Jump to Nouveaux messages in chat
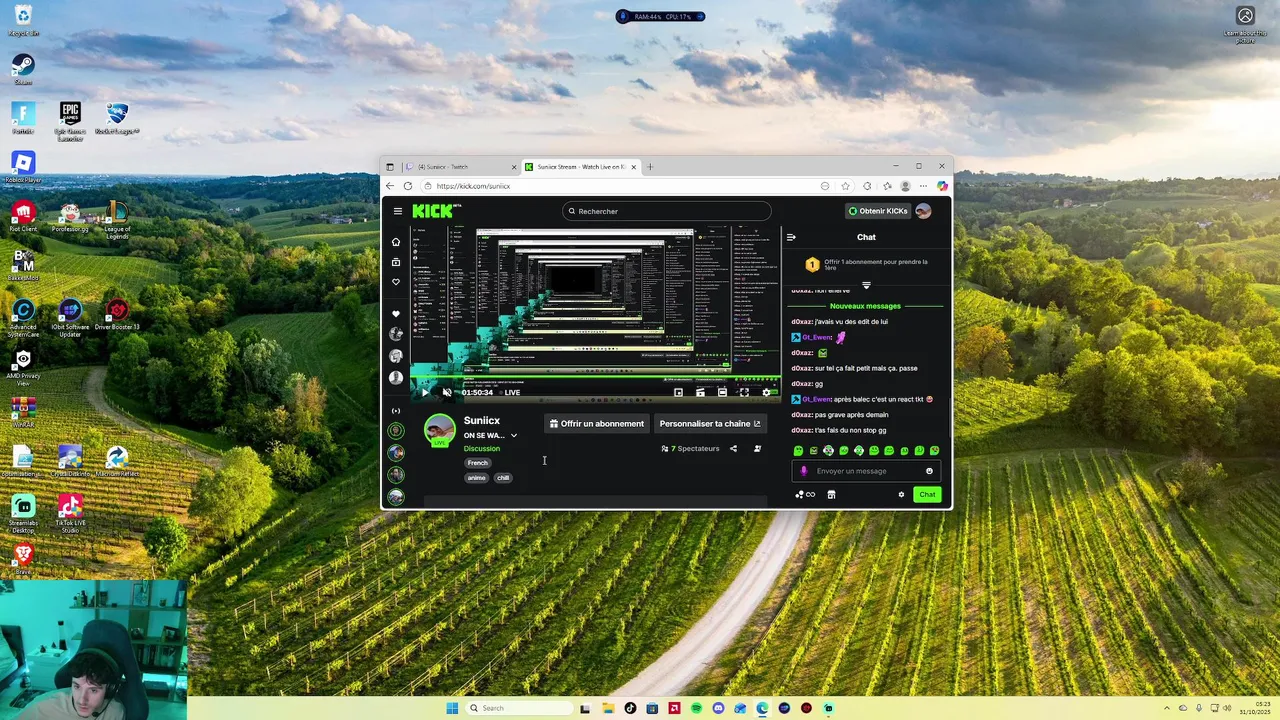1280x720 pixels. click(x=866, y=306)
